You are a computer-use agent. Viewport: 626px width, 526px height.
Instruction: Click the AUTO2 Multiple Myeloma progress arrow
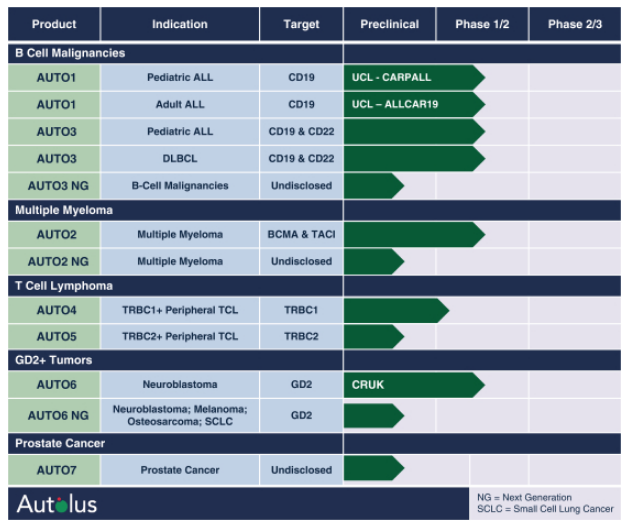(x=414, y=235)
